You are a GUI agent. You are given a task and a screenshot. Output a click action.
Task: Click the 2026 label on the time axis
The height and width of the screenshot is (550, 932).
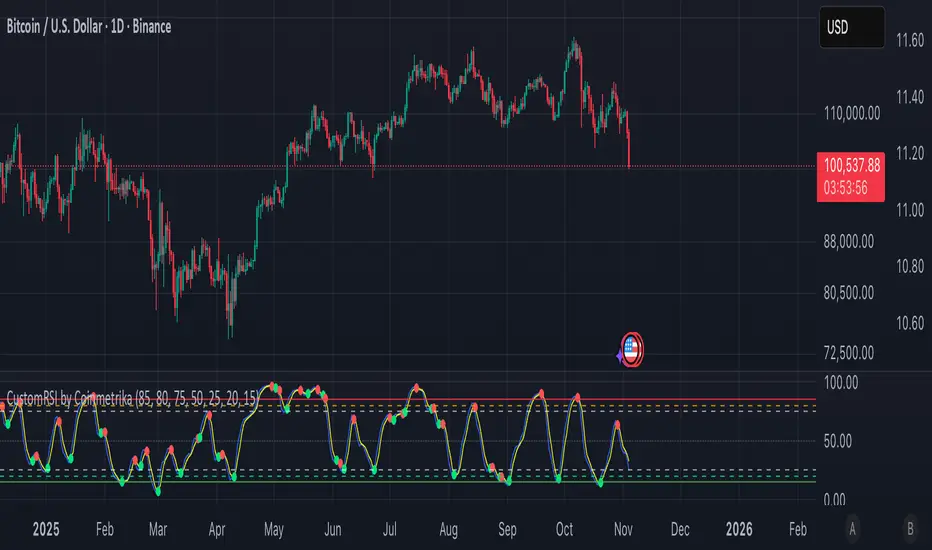point(739,529)
